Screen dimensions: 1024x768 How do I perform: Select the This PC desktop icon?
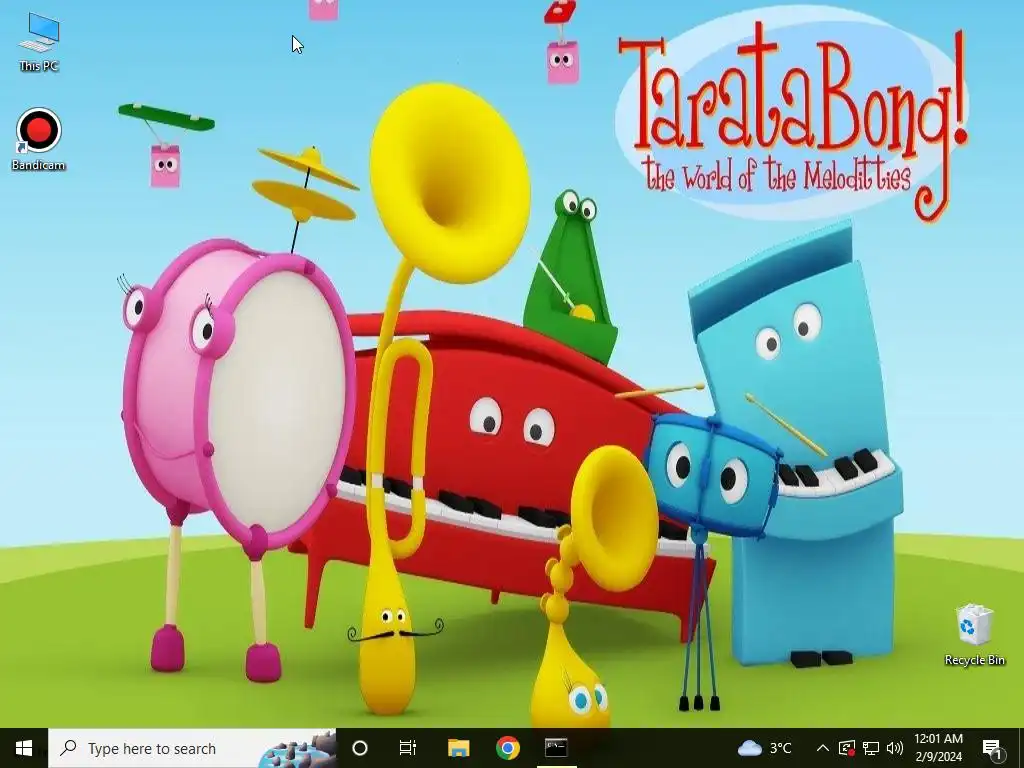pos(39,42)
